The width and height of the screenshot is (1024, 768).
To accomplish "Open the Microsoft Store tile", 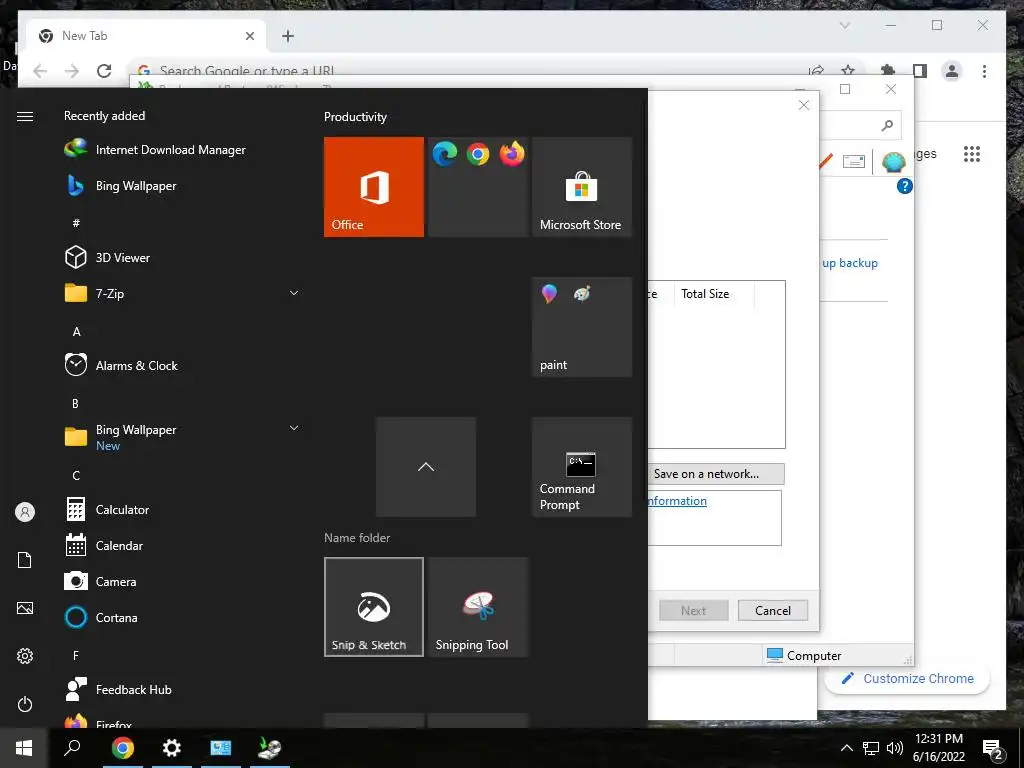I will point(582,187).
